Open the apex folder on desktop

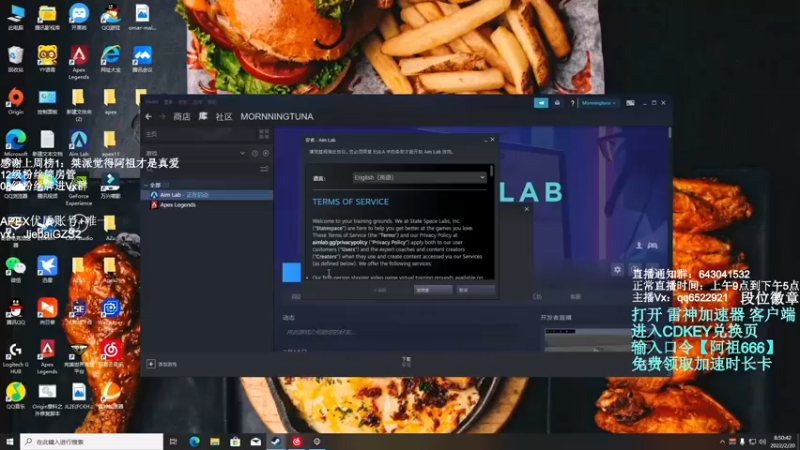pyautogui.click(x=110, y=101)
